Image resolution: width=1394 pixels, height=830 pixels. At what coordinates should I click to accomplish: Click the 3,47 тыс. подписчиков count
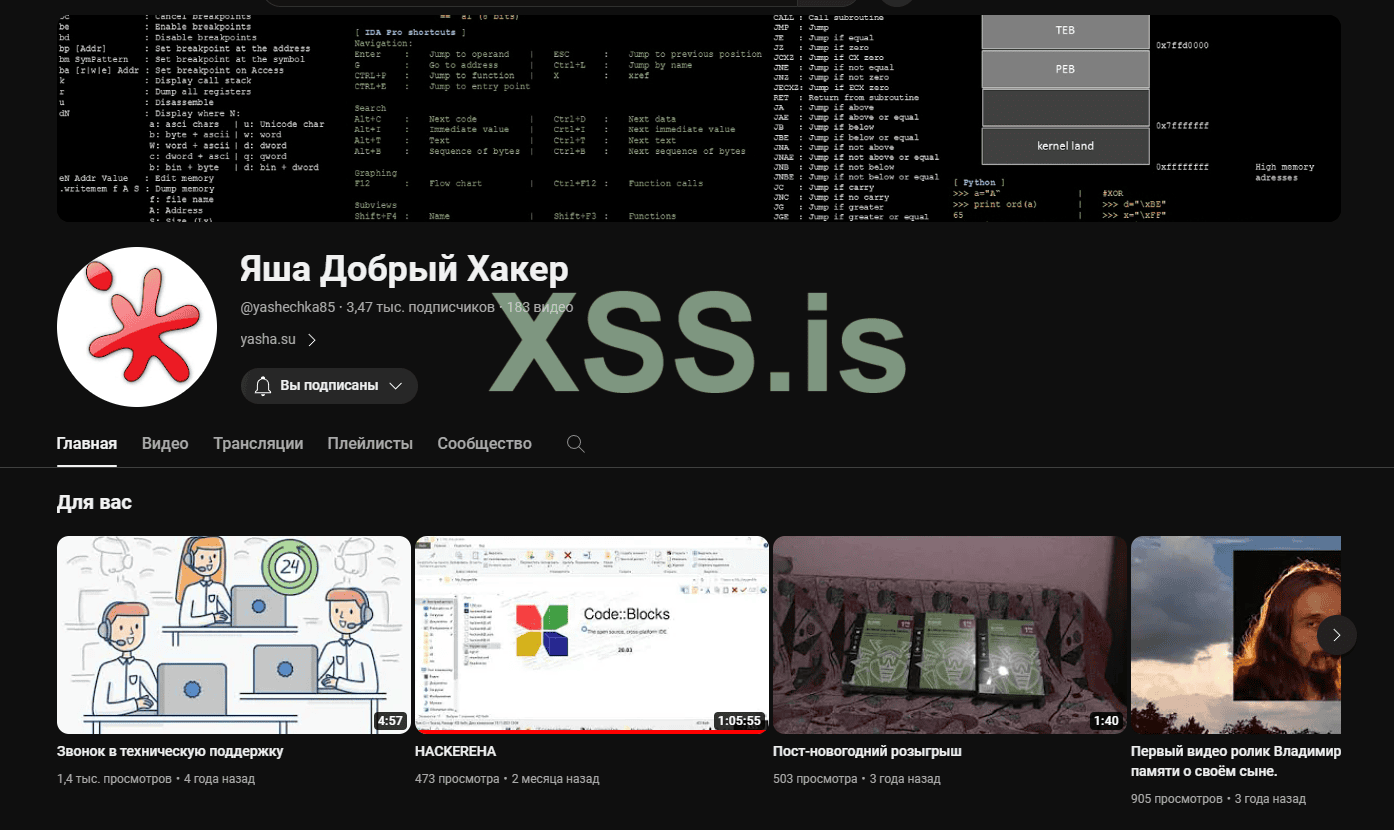coord(420,307)
